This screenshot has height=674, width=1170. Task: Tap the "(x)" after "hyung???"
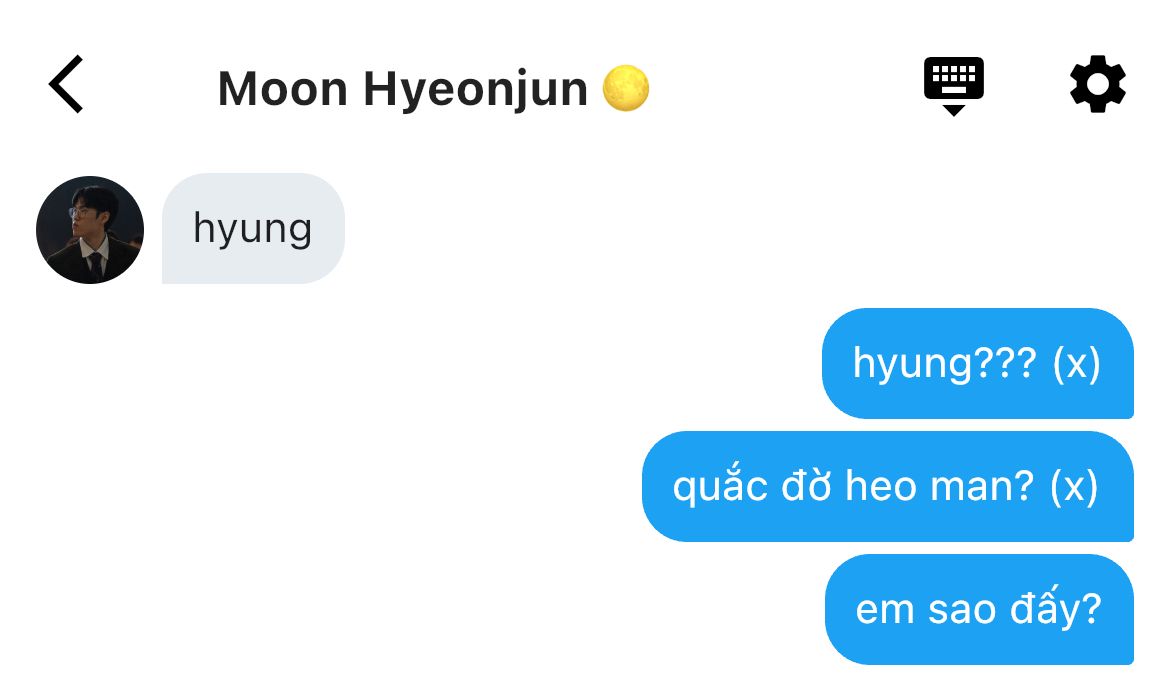pyautogui.click(x=1076, y=364)
